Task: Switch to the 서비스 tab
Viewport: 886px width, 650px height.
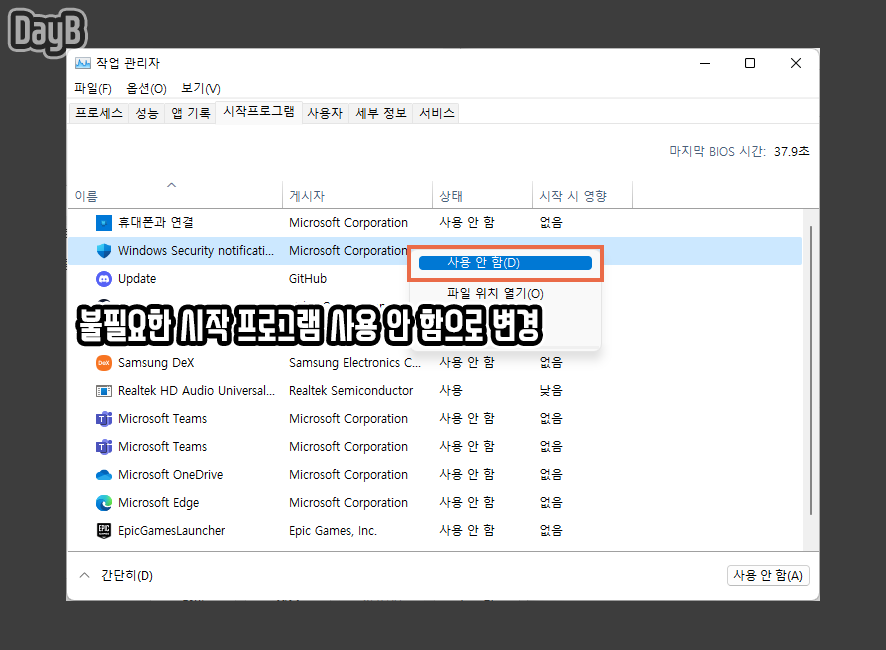Action: 437,113
